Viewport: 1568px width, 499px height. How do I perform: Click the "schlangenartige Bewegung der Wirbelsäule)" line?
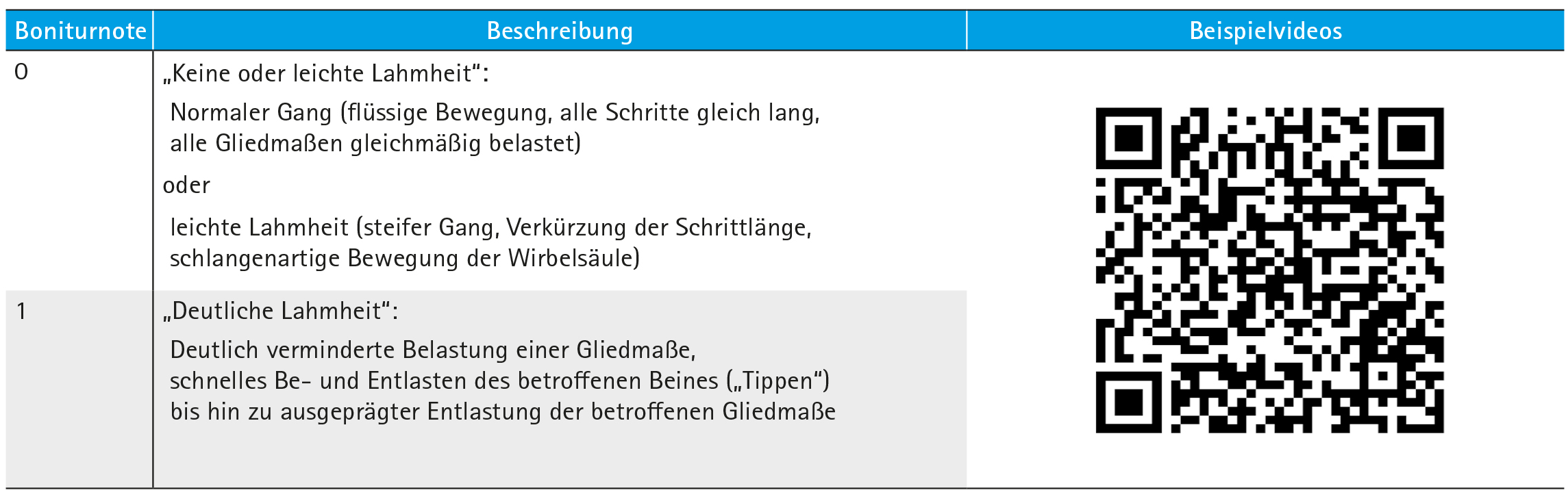pyautogui.click(x=405, y=258)
